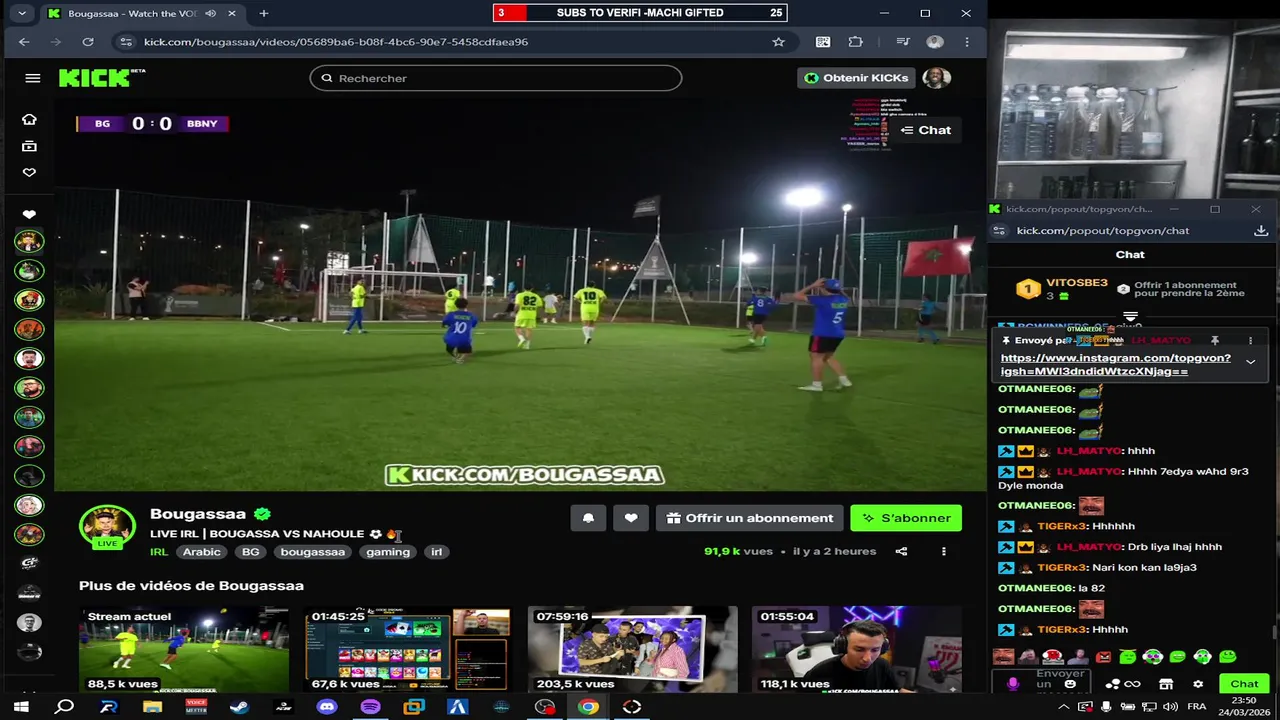The height and width of the screenshot is (720, 1280).
Task: Select the Arabic tag
Action: (201, 552)
